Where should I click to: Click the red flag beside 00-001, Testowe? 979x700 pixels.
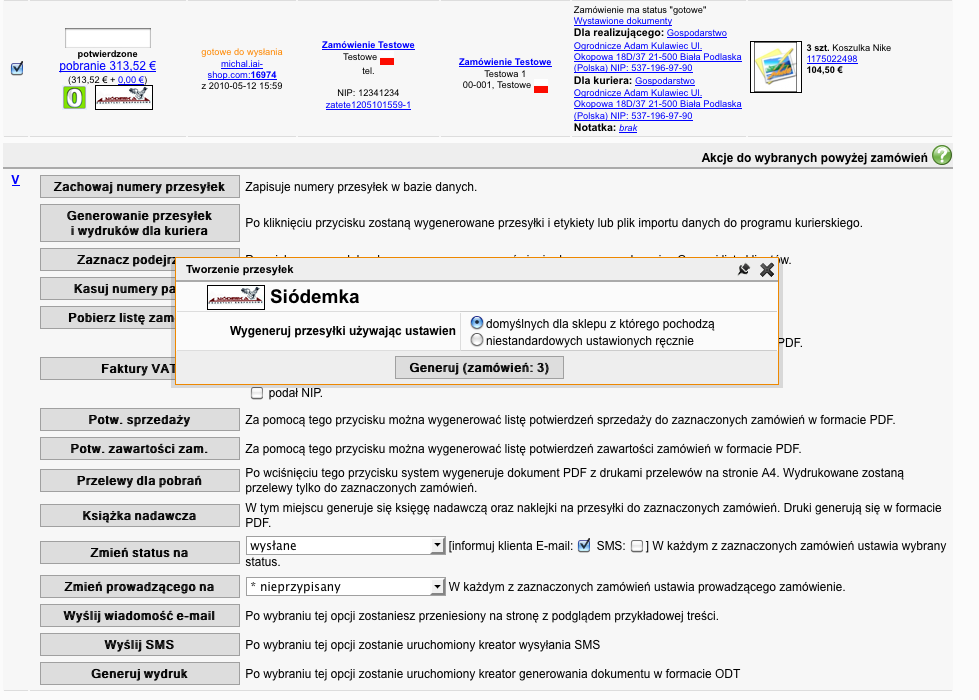(x=541, y=89)
